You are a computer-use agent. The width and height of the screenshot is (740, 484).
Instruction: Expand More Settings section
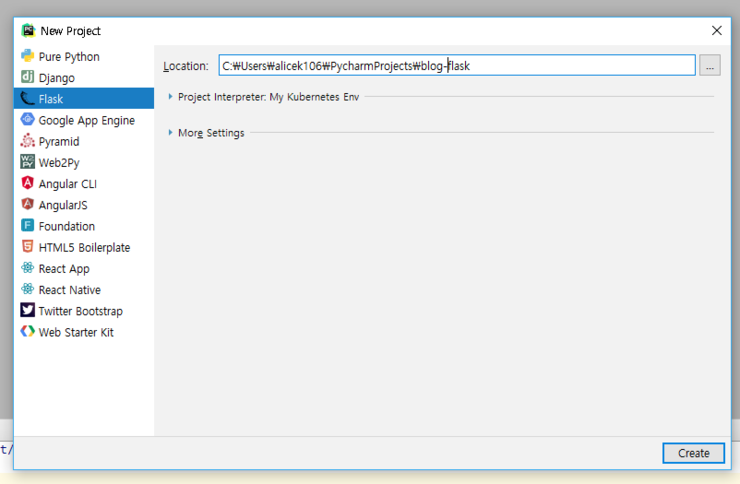pos(170,133)
